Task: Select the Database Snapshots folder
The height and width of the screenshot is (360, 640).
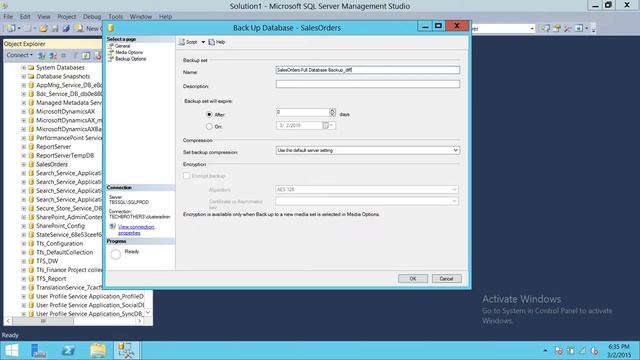Action: [x=63, y=76]
